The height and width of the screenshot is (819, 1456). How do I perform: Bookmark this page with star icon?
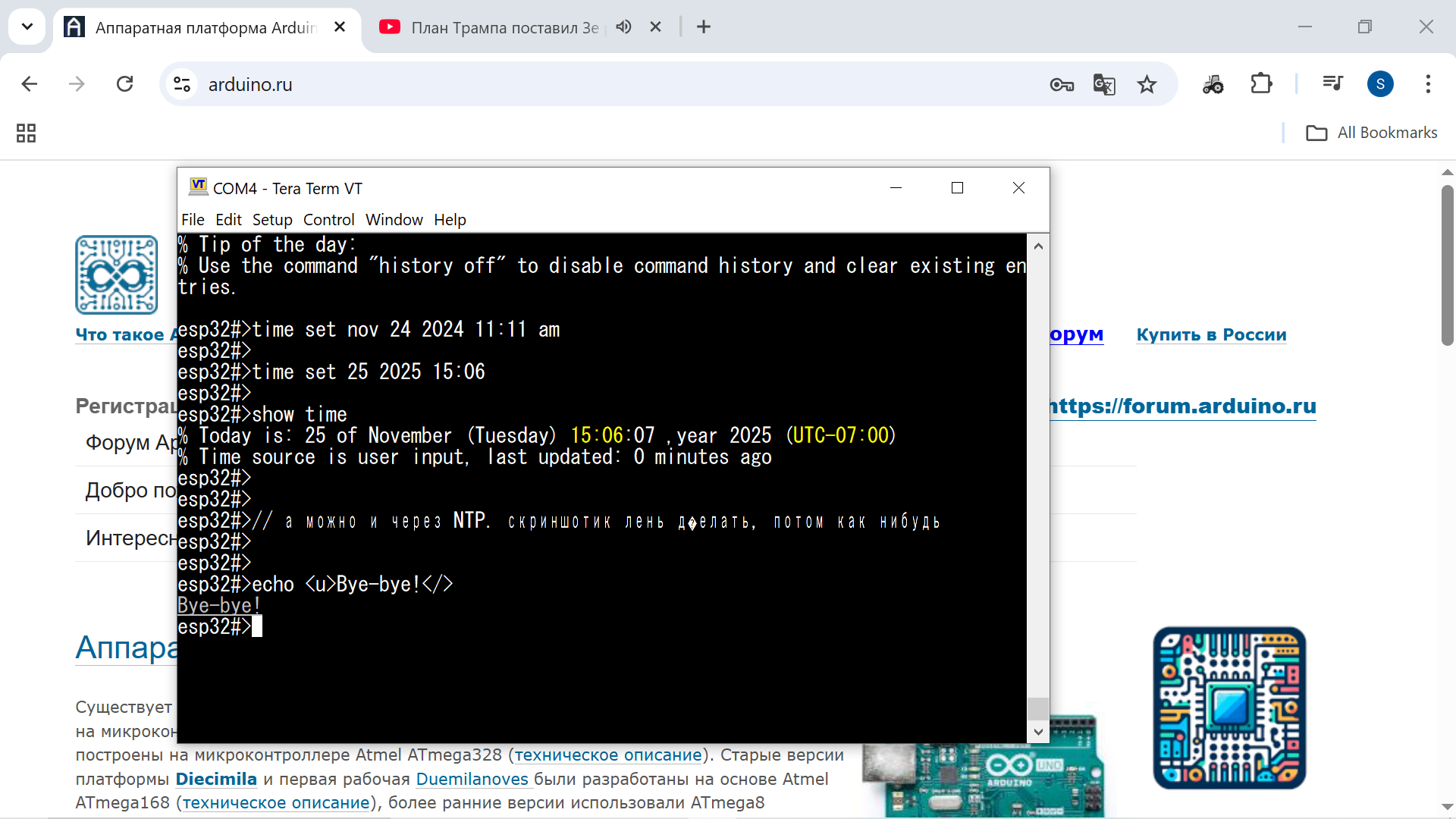[x=1147, y=84]
